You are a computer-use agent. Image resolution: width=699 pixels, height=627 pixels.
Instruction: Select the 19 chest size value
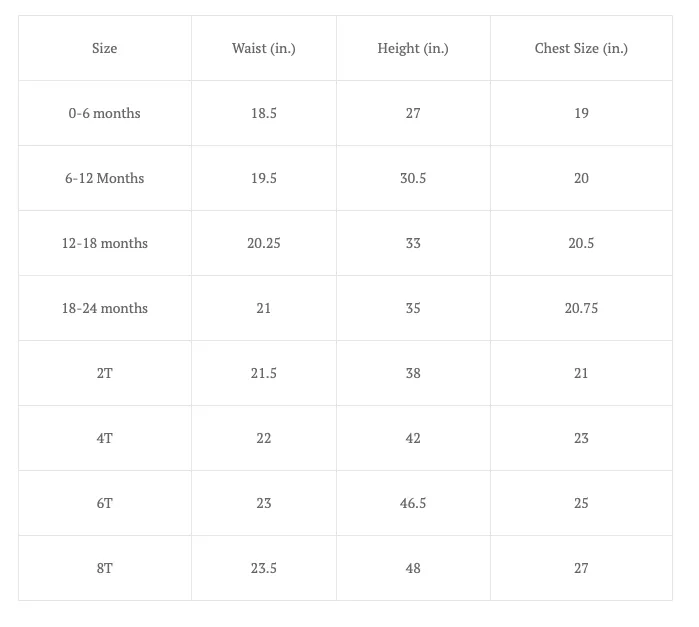click(x=581, y=113)
